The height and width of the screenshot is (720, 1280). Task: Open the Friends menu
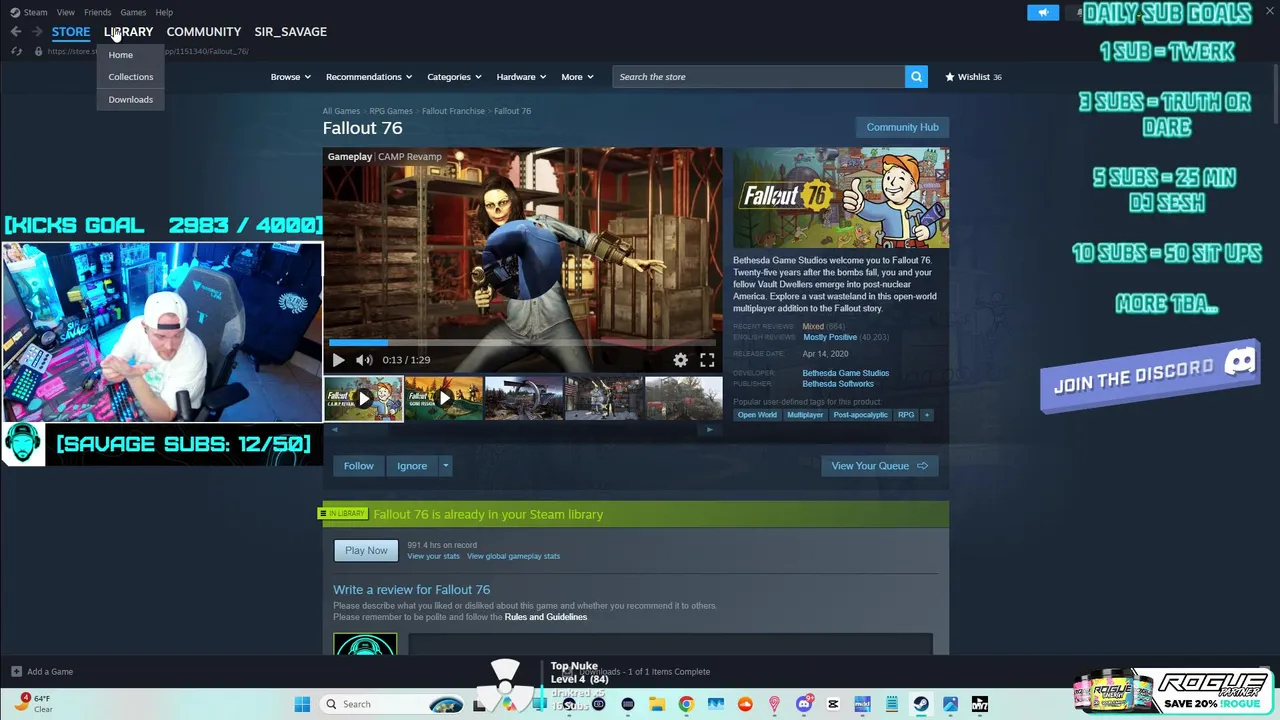[97, 12]
